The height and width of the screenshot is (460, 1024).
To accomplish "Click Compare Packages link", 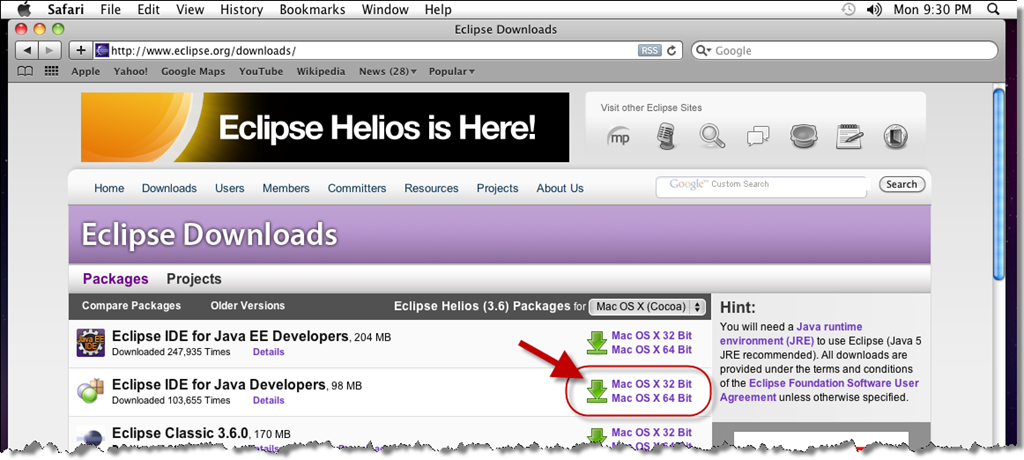I will [x=131, y=306].
